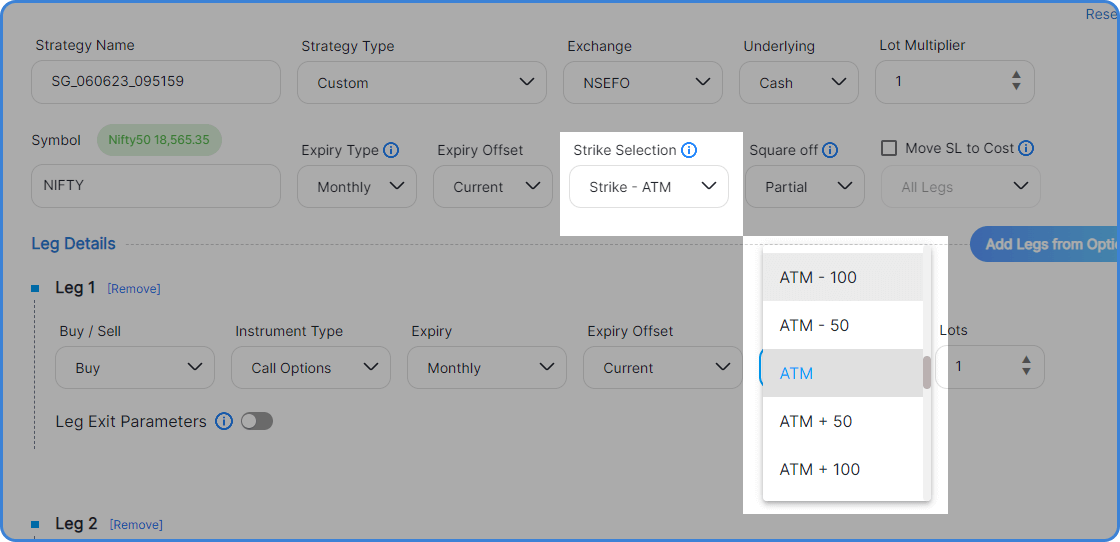The height and width of the screenshot is (542, 1120).
Task: Open the All Legs dropdown
Action: point(961,186)
